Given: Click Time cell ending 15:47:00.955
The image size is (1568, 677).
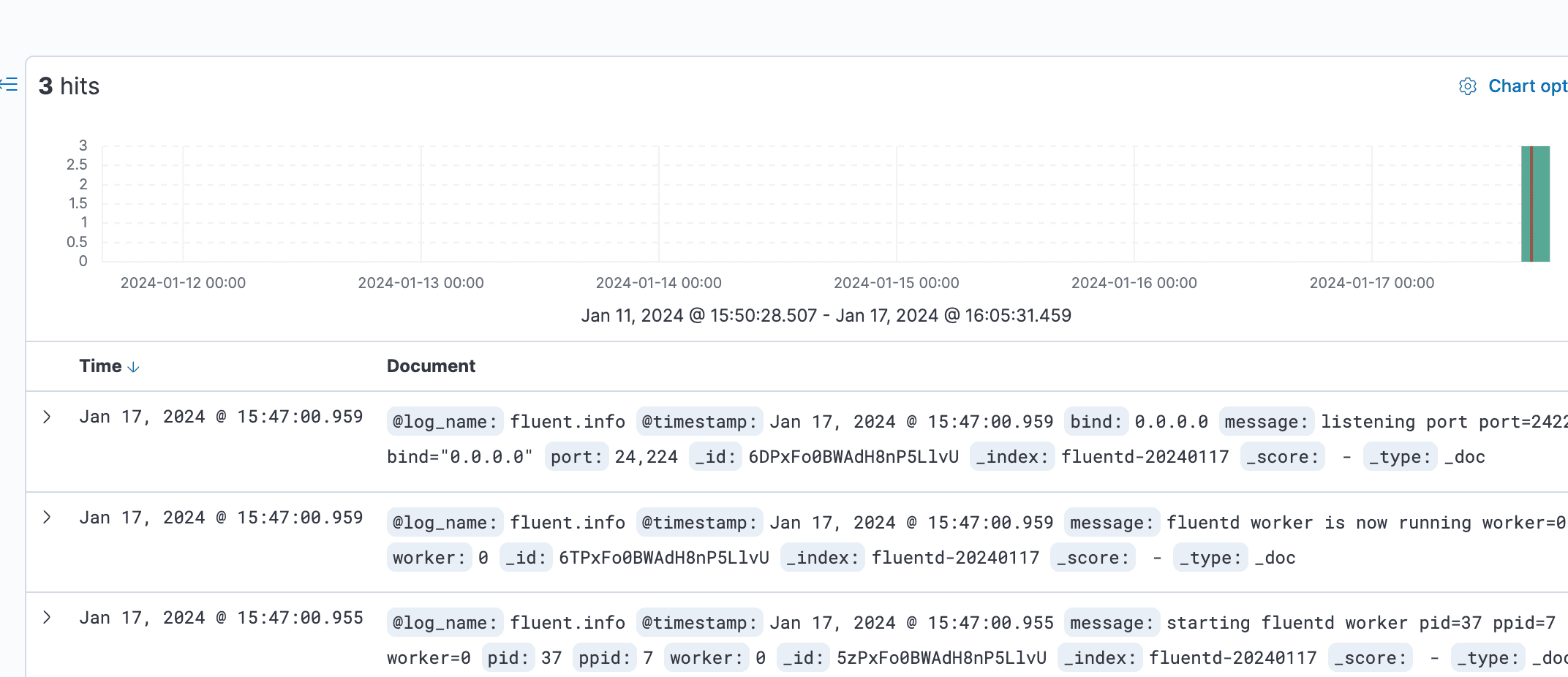Looking at the screenshot, I should click(x=221, y=618).
